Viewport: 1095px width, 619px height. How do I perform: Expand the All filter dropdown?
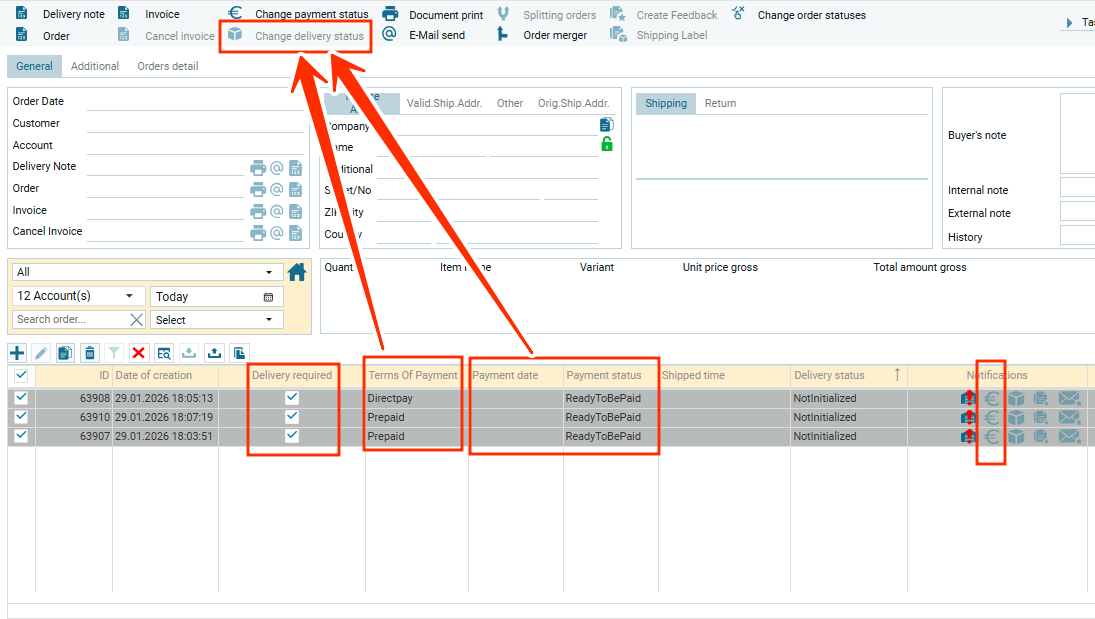(x=147, y=272)
